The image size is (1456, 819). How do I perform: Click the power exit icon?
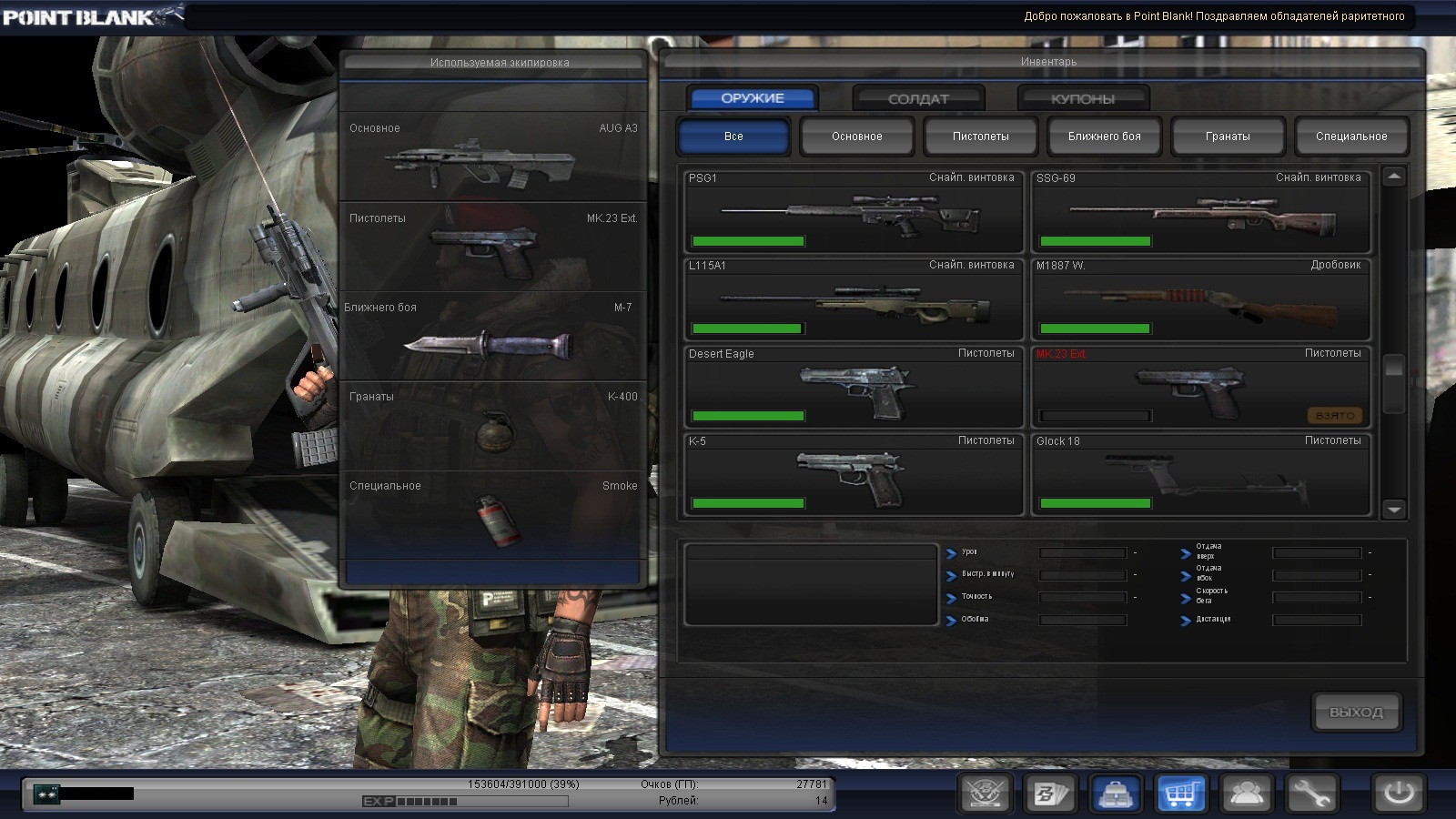(1399, 794)
